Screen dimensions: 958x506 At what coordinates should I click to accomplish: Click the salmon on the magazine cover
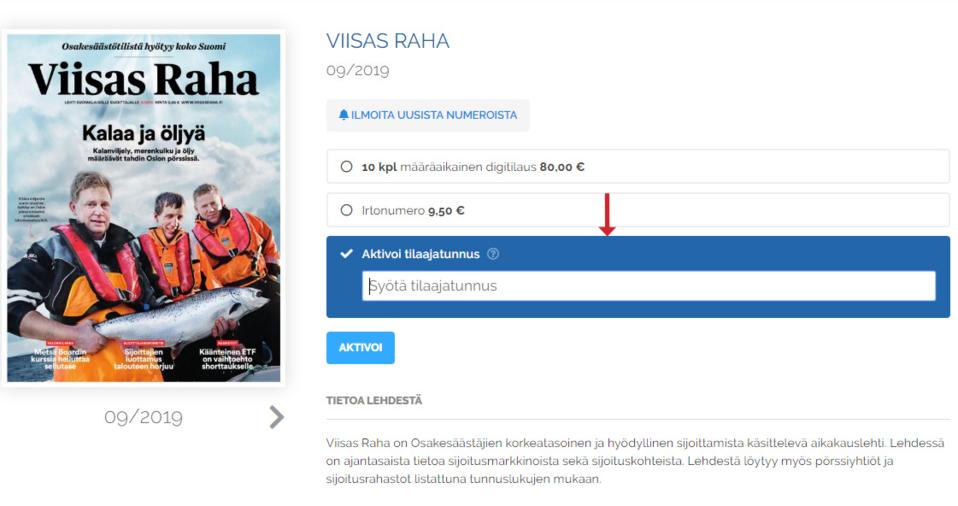tap(183, 316)
